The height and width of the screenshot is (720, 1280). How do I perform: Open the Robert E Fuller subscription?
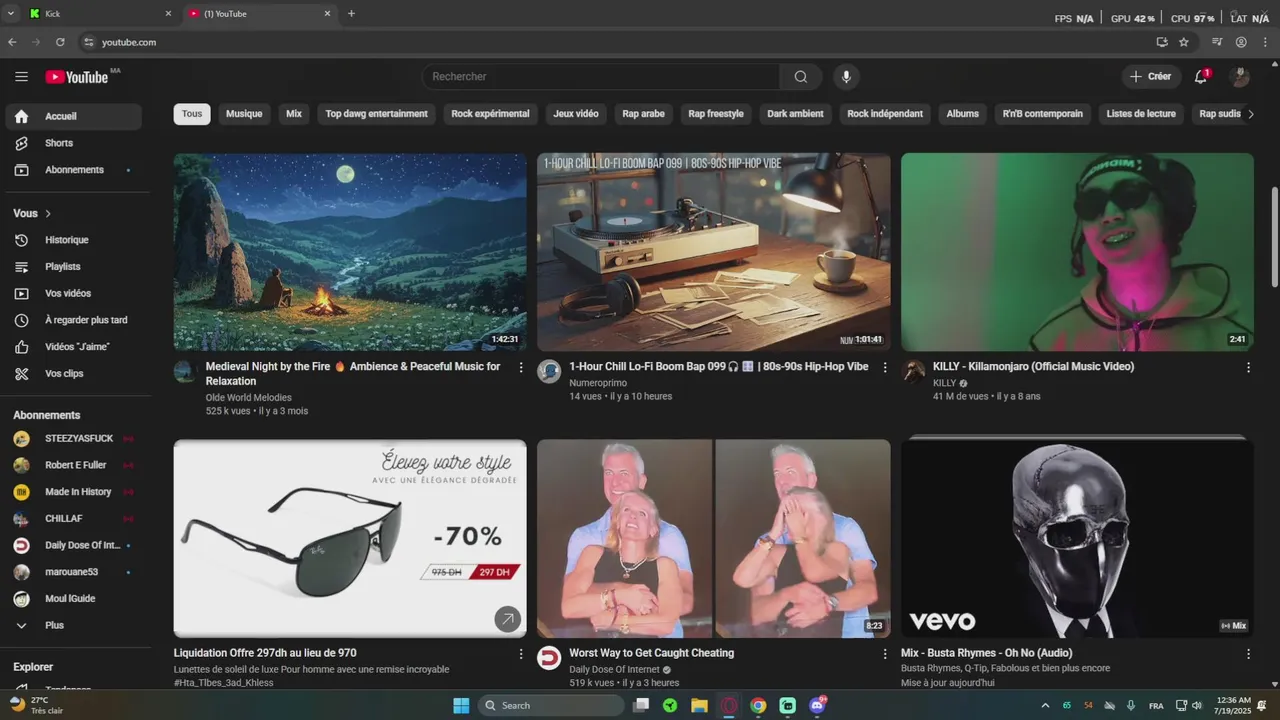72,465
